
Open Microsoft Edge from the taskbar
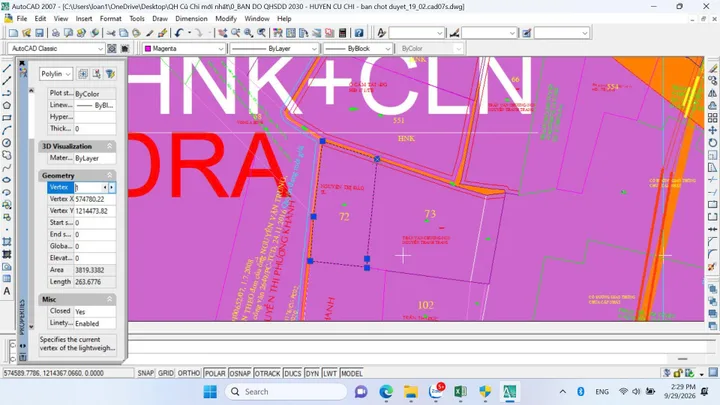point(386,392)
